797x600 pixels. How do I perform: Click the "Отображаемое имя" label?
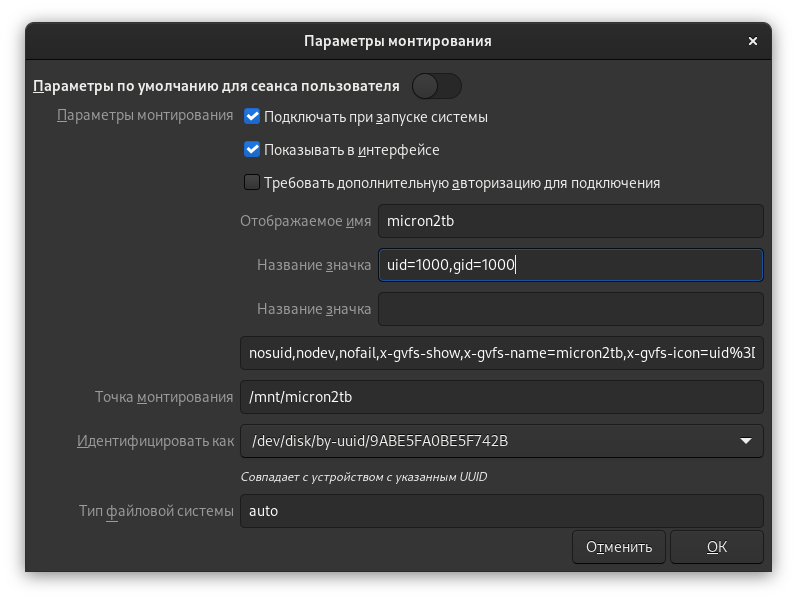click(305, 221)
